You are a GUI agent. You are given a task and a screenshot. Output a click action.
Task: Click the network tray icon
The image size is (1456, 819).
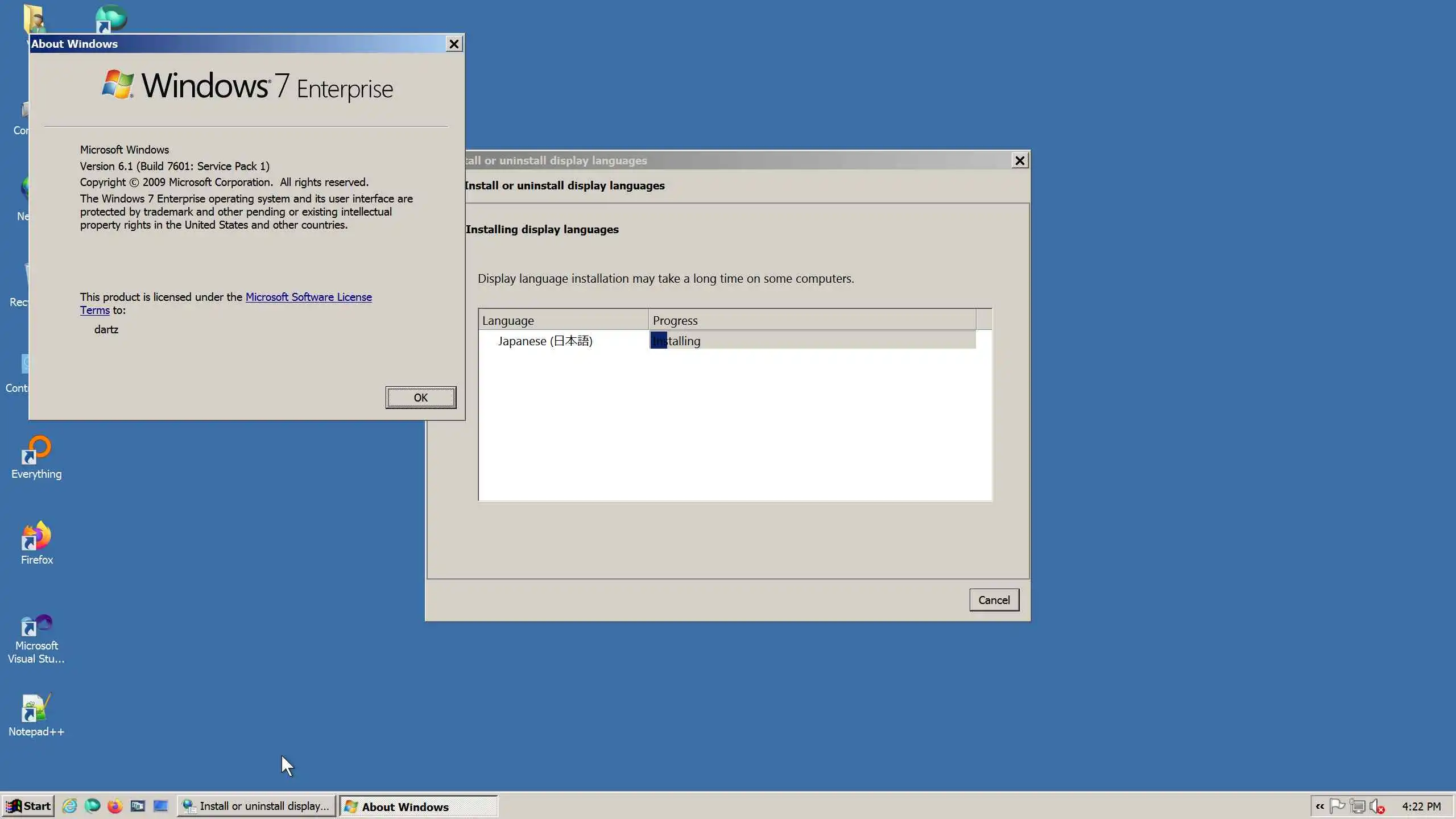coord(1358,806)
